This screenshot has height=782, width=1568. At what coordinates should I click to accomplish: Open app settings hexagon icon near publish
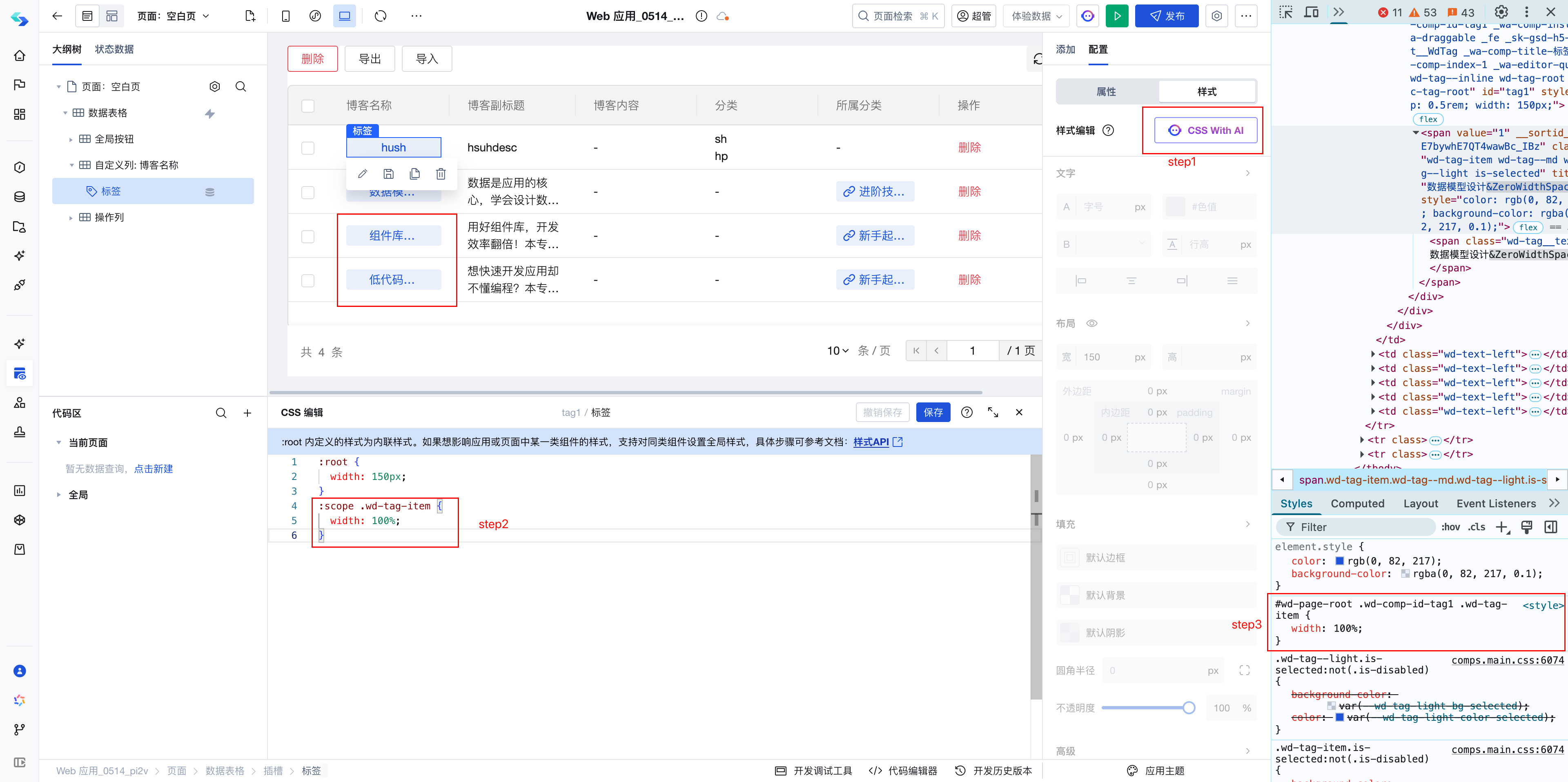point(1216,16)
